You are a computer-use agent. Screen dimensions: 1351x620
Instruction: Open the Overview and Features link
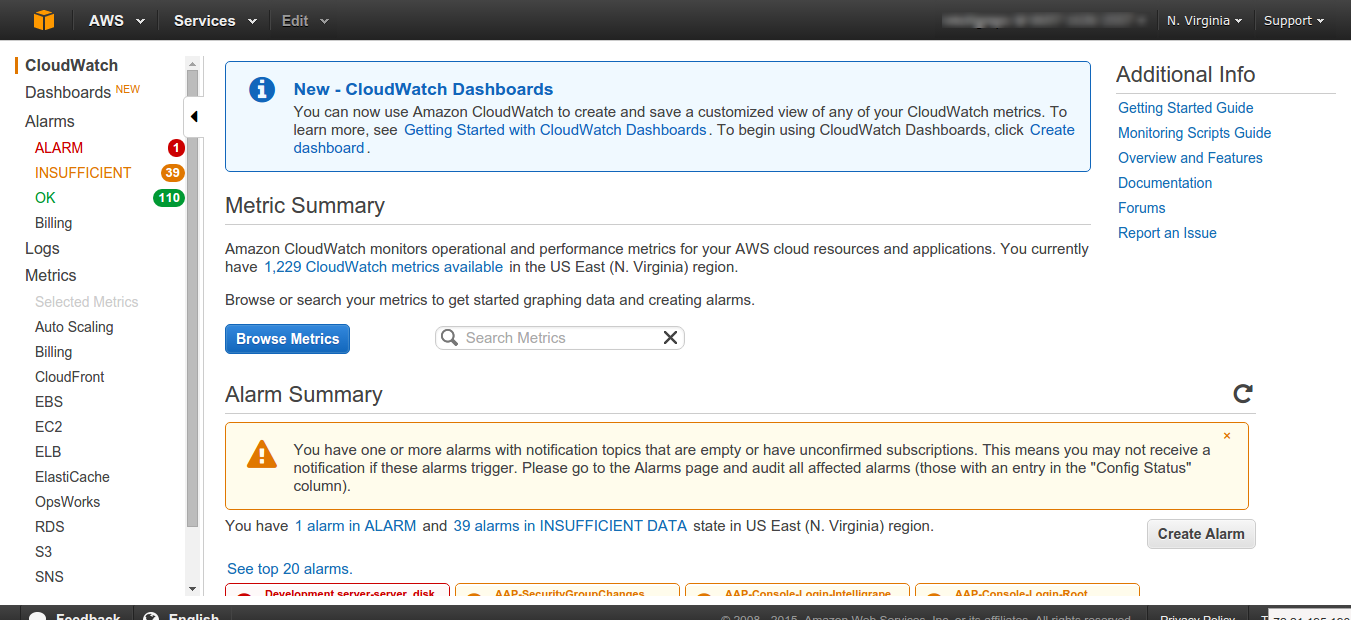coord(1190,158)
